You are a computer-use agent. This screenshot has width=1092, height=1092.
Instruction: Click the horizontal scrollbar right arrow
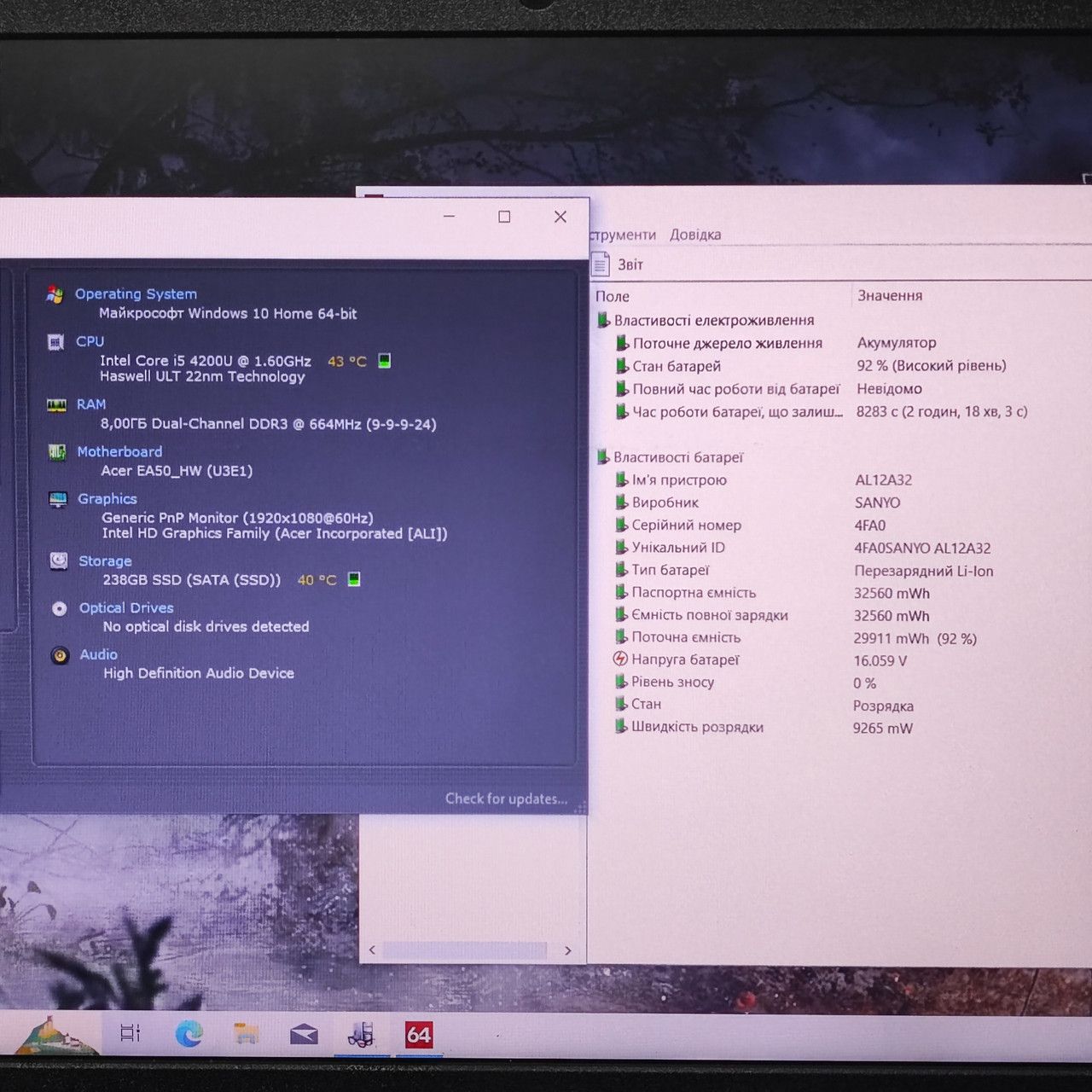pyautogui.click(x=568, y=950)
